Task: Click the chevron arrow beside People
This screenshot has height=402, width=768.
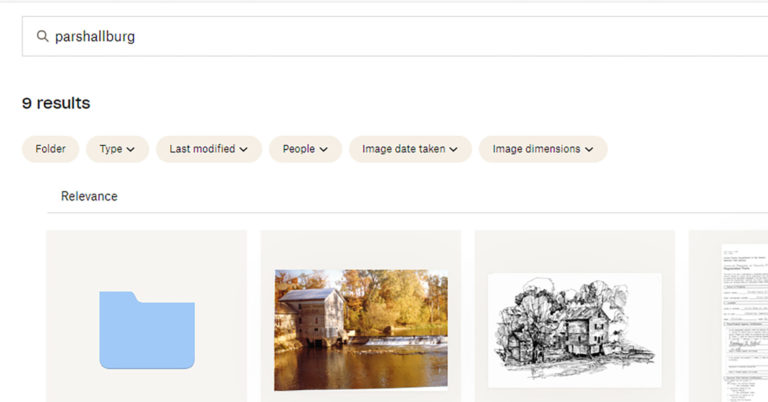Action: [x=323, y=150]
